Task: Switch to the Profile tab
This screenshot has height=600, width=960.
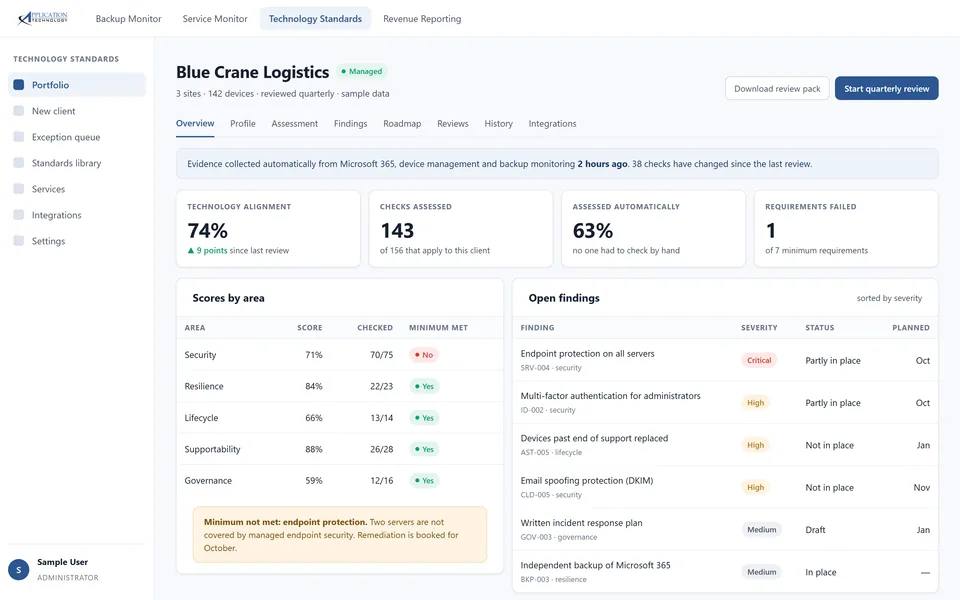Action: point(242,124)
